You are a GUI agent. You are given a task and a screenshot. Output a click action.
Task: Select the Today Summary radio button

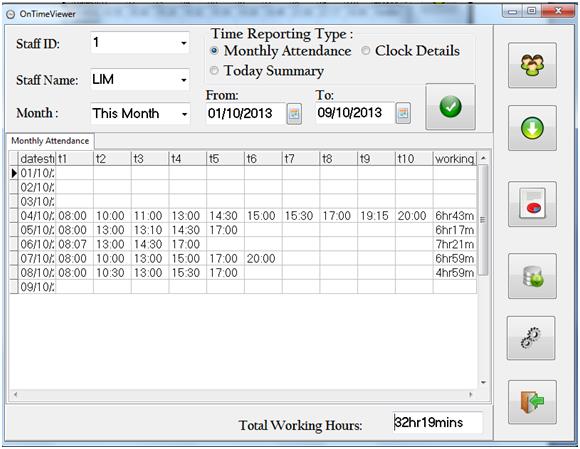point(214,70)
